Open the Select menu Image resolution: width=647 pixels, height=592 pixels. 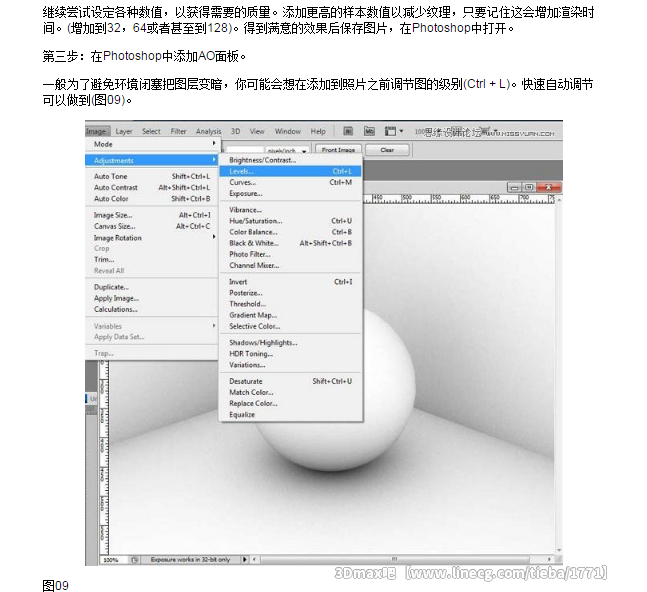click(151, 131)
